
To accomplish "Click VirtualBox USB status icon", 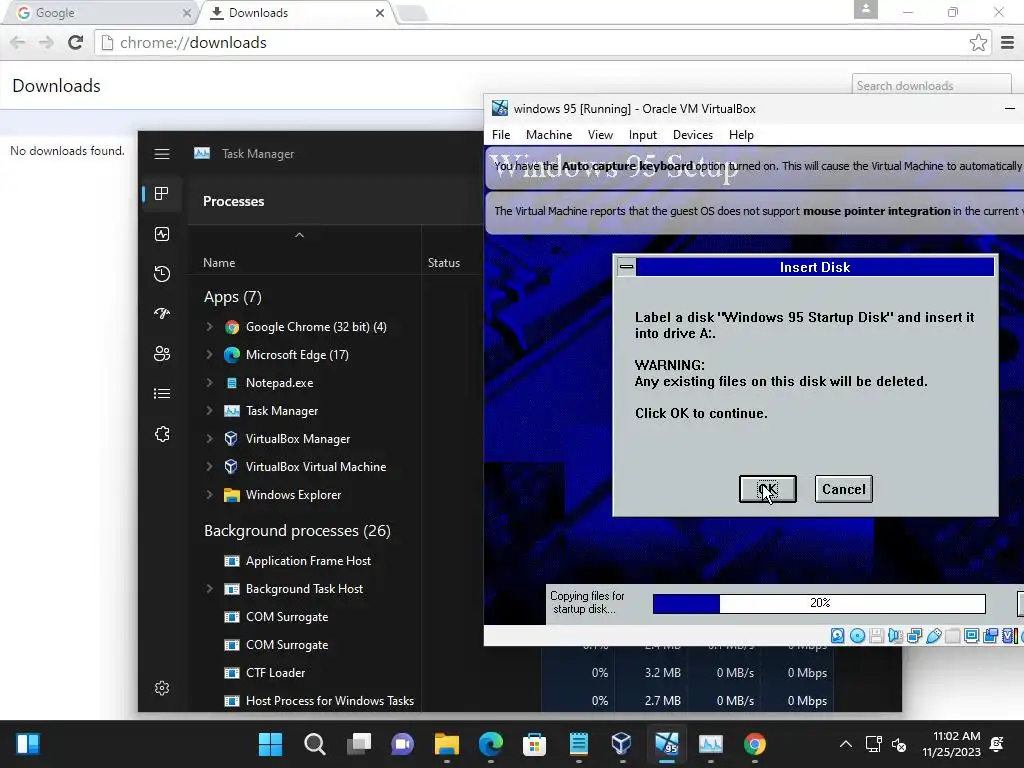I will (933, 635).
